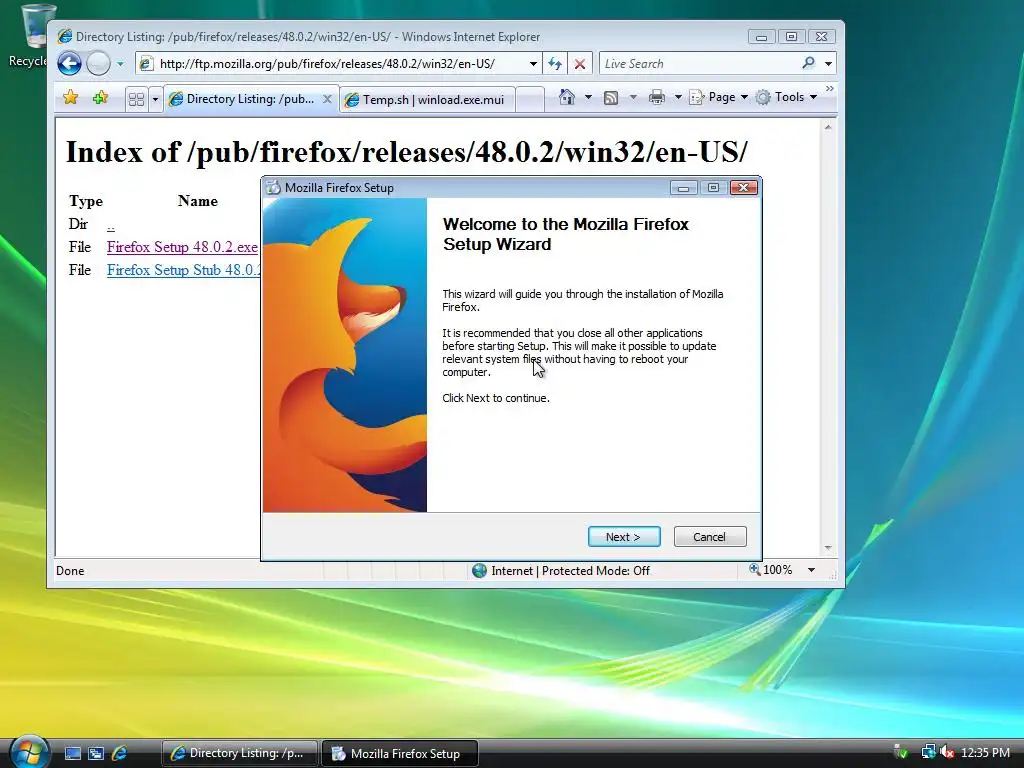
Task: Click the Print icon
Action: tap(656, 97)
